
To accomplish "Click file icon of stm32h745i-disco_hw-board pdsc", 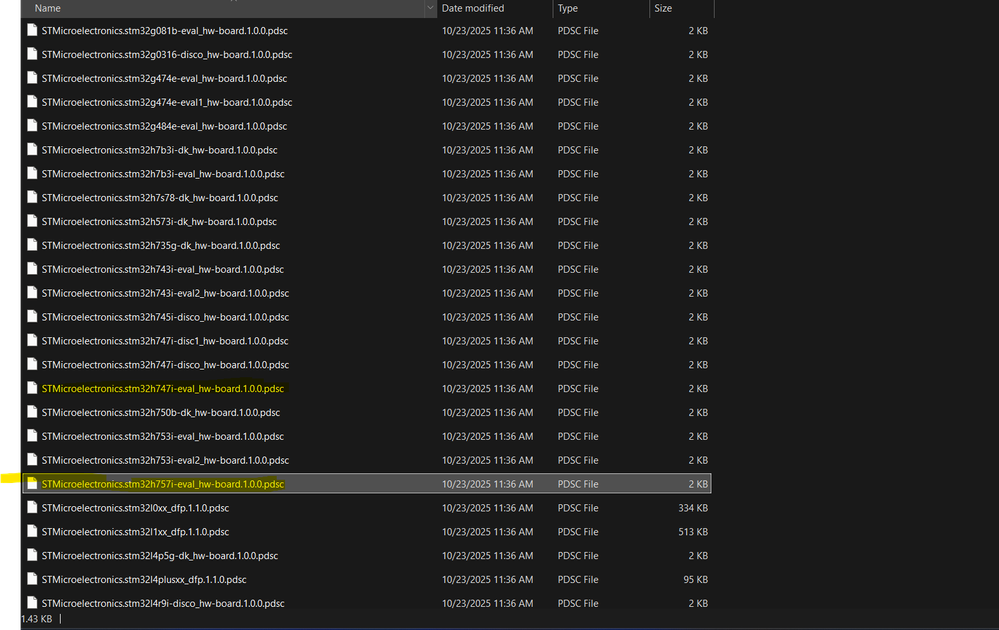I will coord(32,317).
